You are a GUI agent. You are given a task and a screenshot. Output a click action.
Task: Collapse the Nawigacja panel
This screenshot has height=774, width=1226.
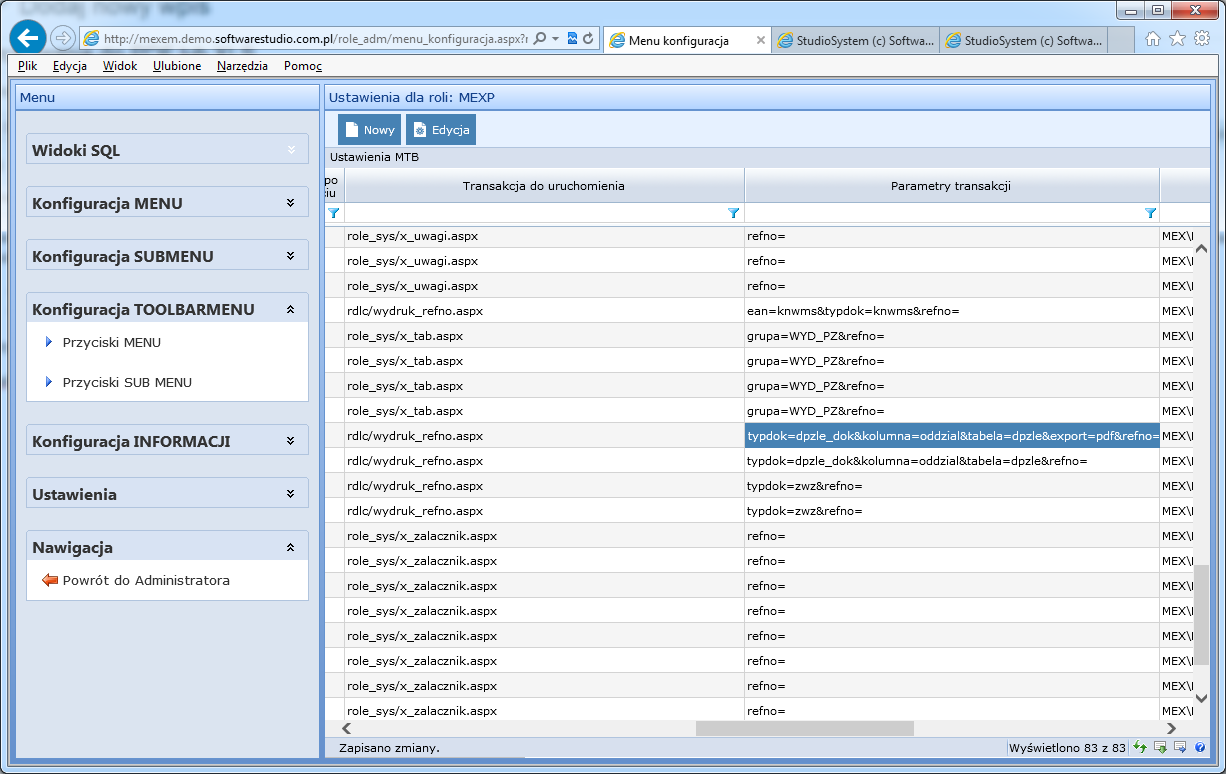291,547
